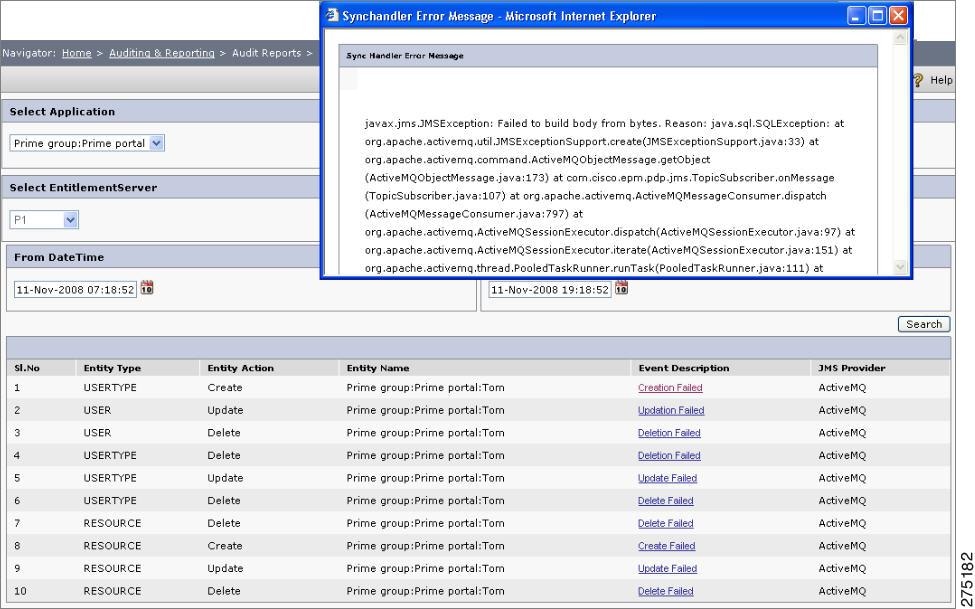Close the Synchandler Error Message window
The height and width of the screenshot is (609, 975).
click(x=899, y=16)
